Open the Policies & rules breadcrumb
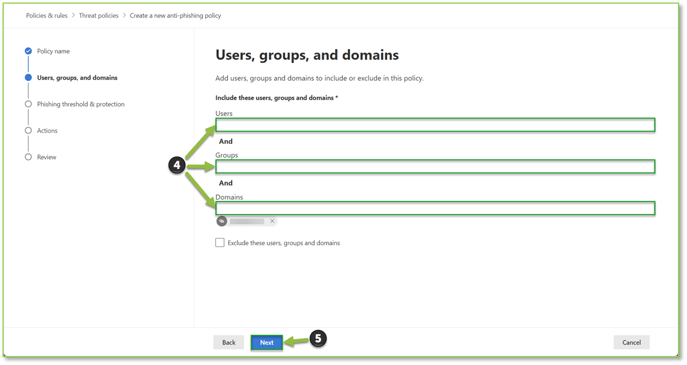The width and height of the screenshot is (687, 365). pos(46,15)
